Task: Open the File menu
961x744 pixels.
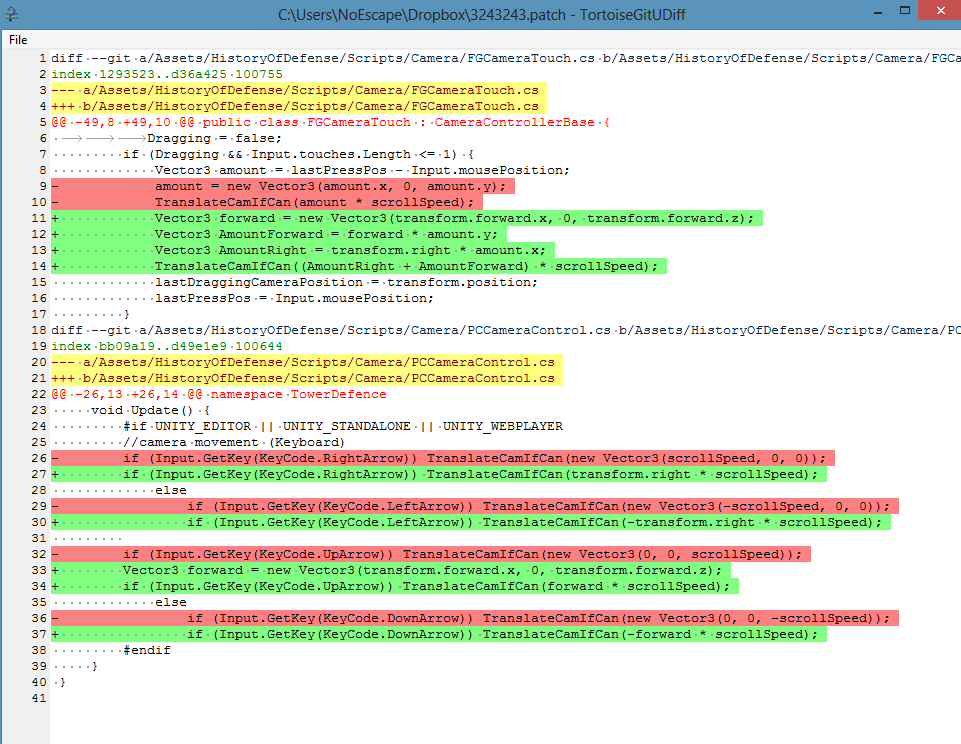Action: [x=18, y=40]
